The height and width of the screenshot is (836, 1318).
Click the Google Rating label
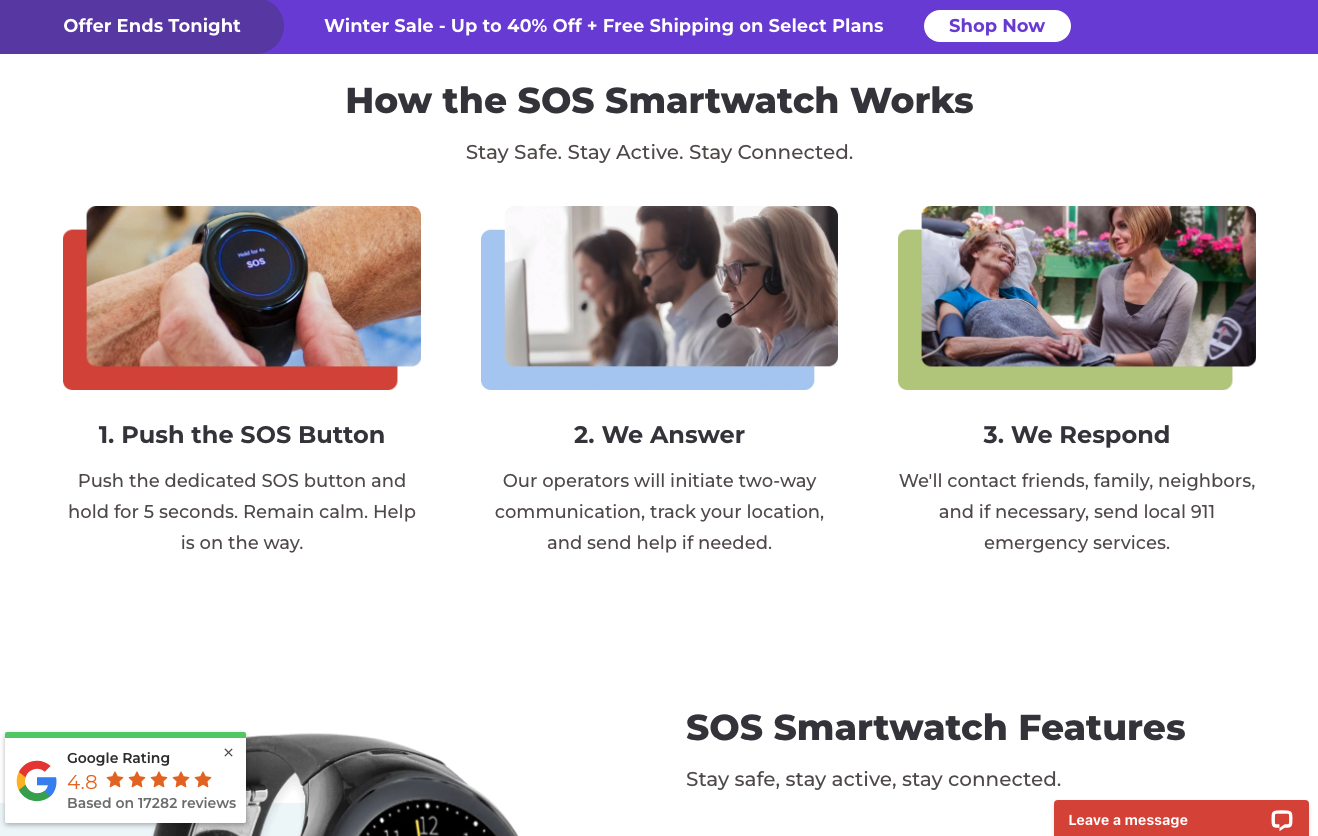[118, 758]
